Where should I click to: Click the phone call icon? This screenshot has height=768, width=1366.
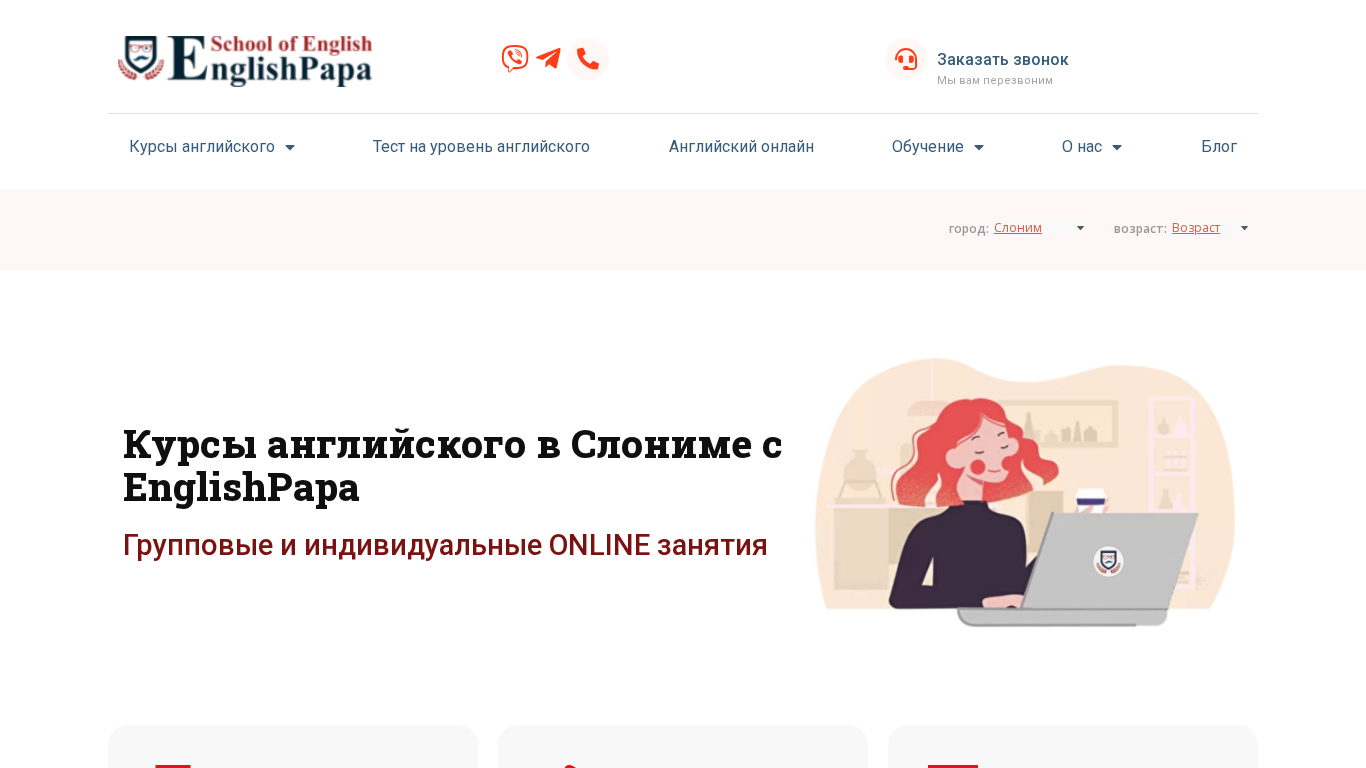[588, 59]
